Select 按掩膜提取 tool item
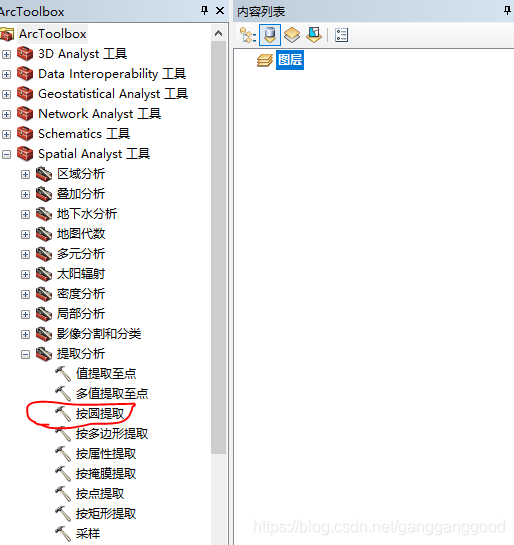 [x=106, y=473]
